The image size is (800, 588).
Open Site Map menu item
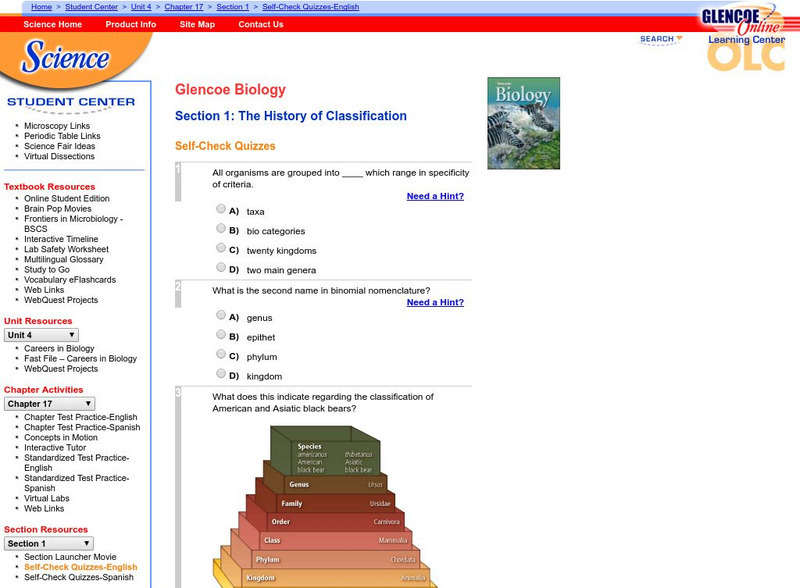point(197,24)
